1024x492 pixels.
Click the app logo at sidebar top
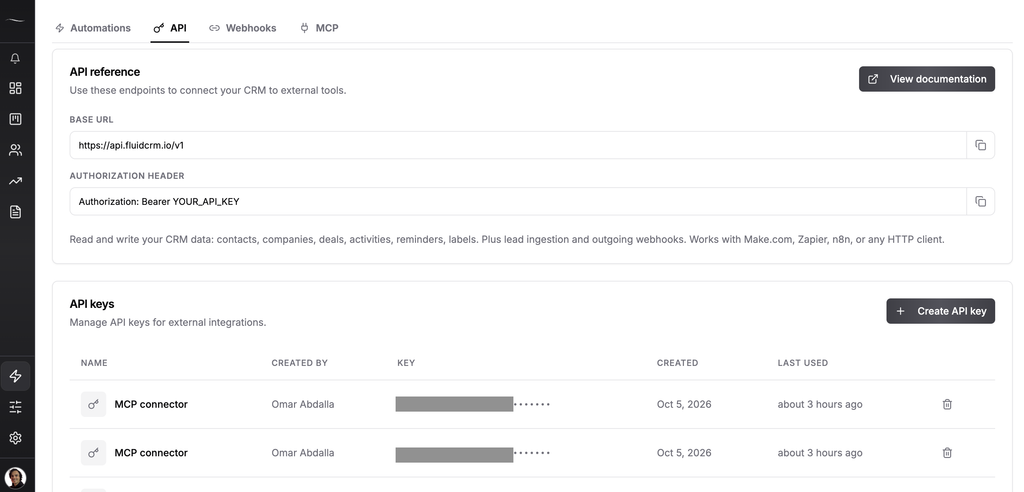point(15,20)
